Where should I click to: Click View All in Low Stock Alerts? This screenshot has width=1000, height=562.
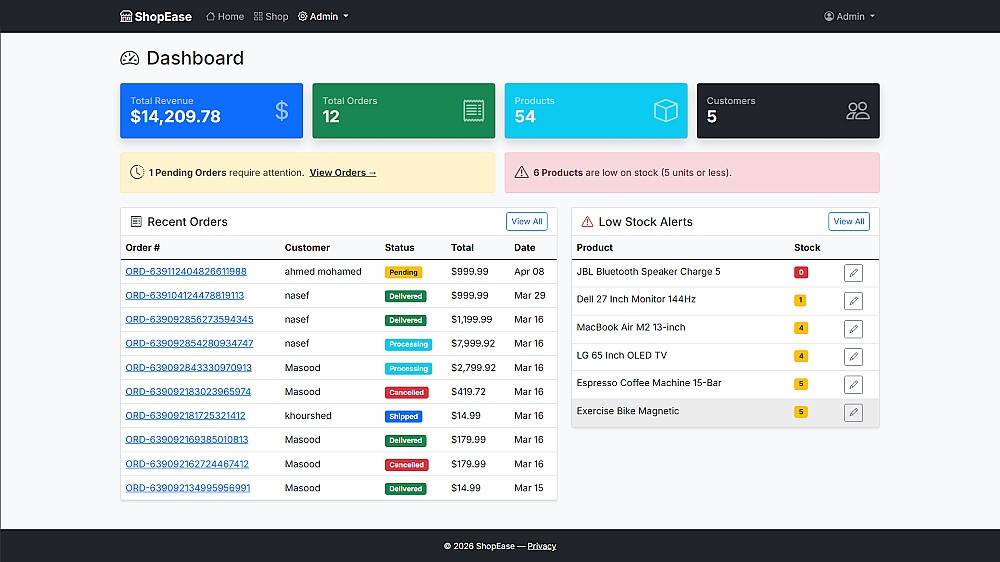849,221
